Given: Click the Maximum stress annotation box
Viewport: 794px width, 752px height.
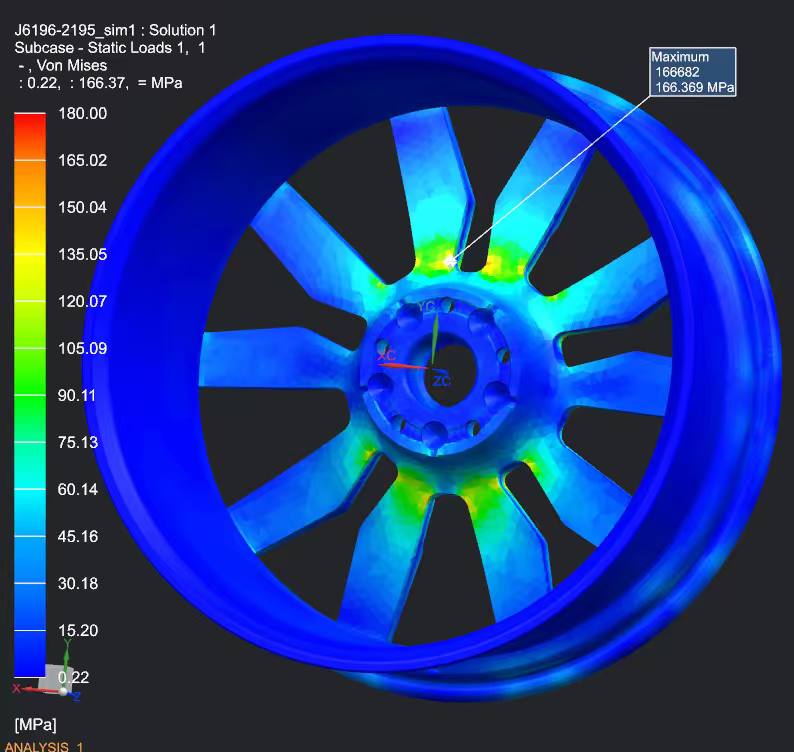Looking at the screenshot, I should 692,72.
